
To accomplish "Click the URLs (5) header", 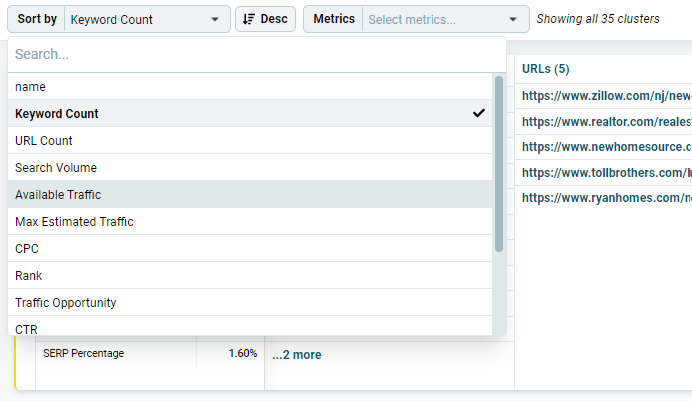I will pos(545,69).
